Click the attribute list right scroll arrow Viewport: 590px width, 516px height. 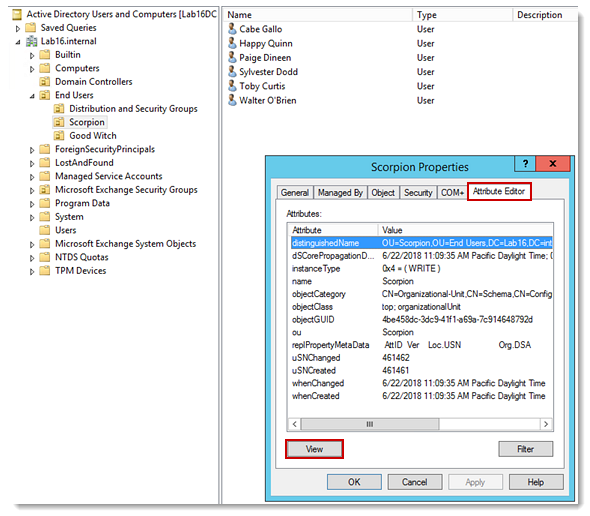click(546, 424)
